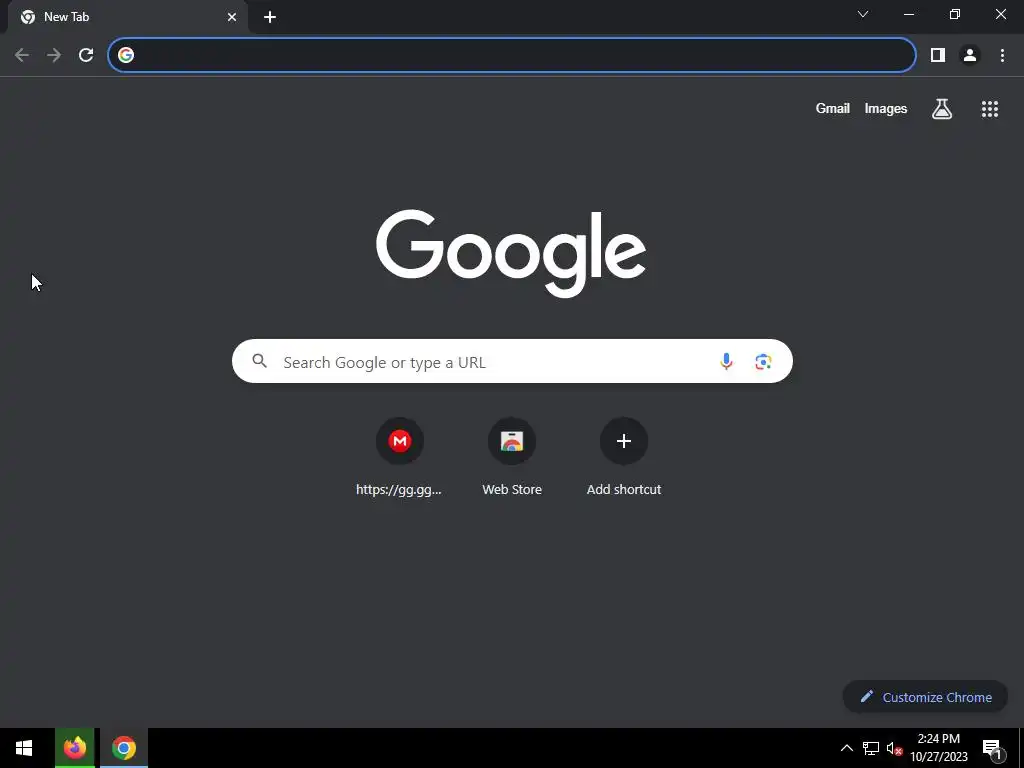Switch to Firefox in taskbar
The width and height of the screenshot is (1024, 768).
pos(74,748)
